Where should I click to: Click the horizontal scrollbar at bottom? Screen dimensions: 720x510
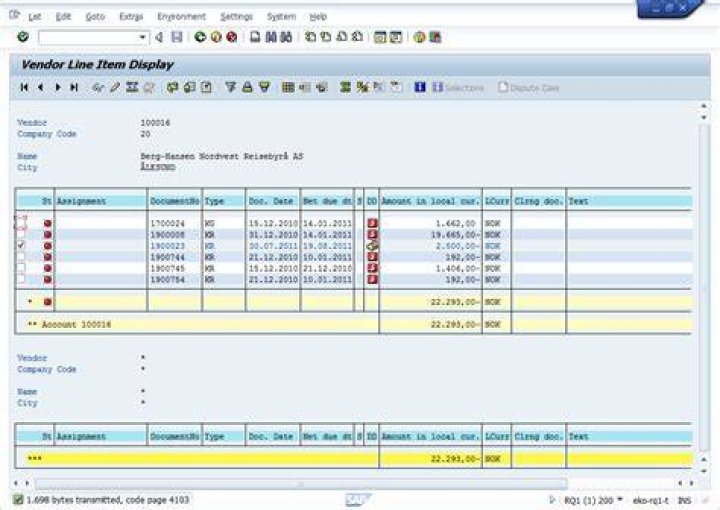coord(301,483)
